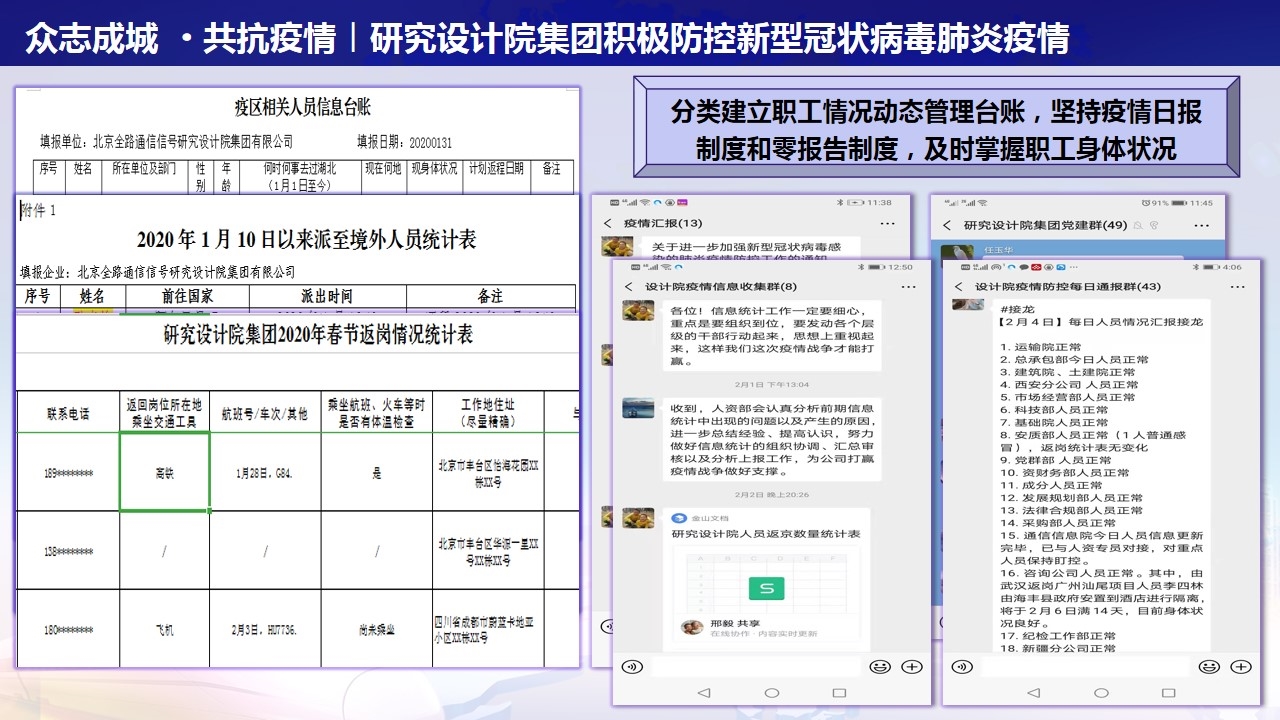Open more menu of 设计院疫情信息收集群(8)
The height and width of the screenshot is (720, 1280).
[907, 286]
